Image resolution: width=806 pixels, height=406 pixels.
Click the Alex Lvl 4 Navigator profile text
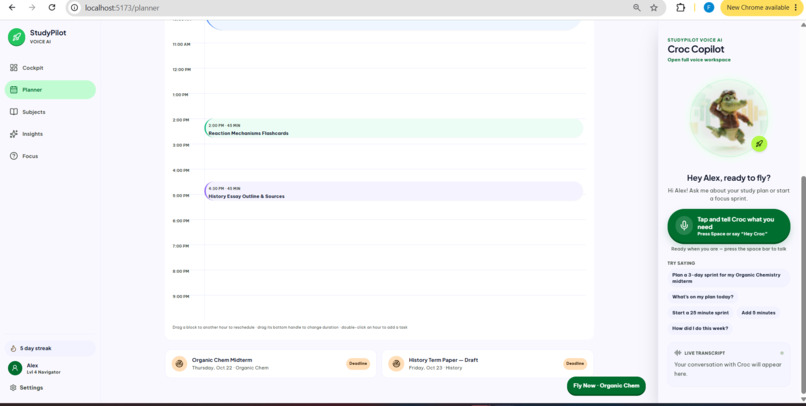[x=44, y=368]
